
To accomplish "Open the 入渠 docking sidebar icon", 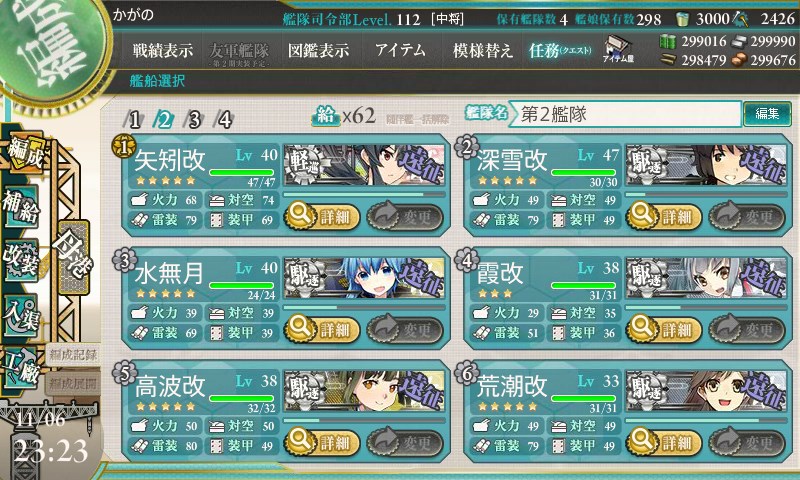I will tap(21, 315).
